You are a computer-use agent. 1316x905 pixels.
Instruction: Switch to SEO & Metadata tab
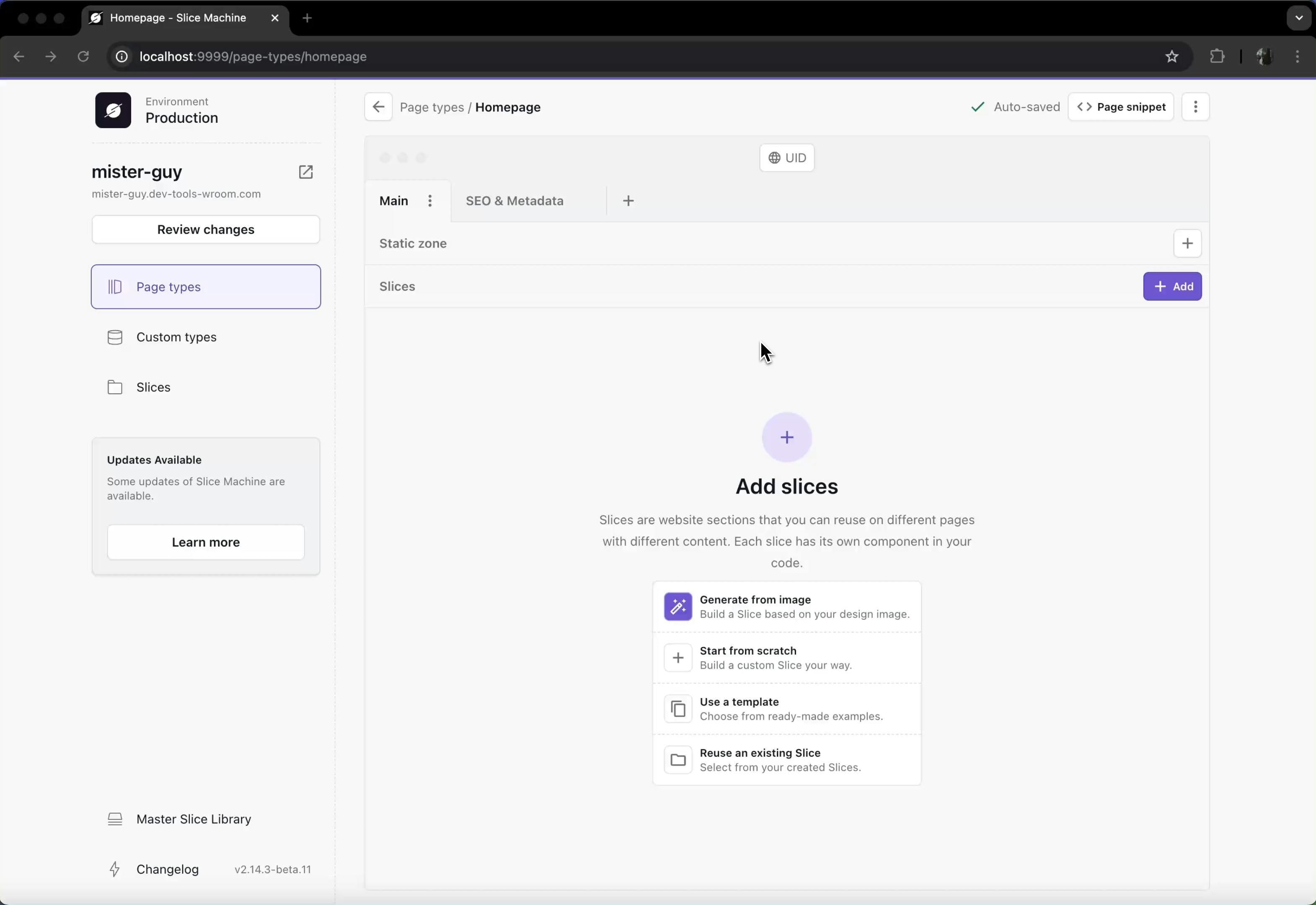[x=514, y=201]
